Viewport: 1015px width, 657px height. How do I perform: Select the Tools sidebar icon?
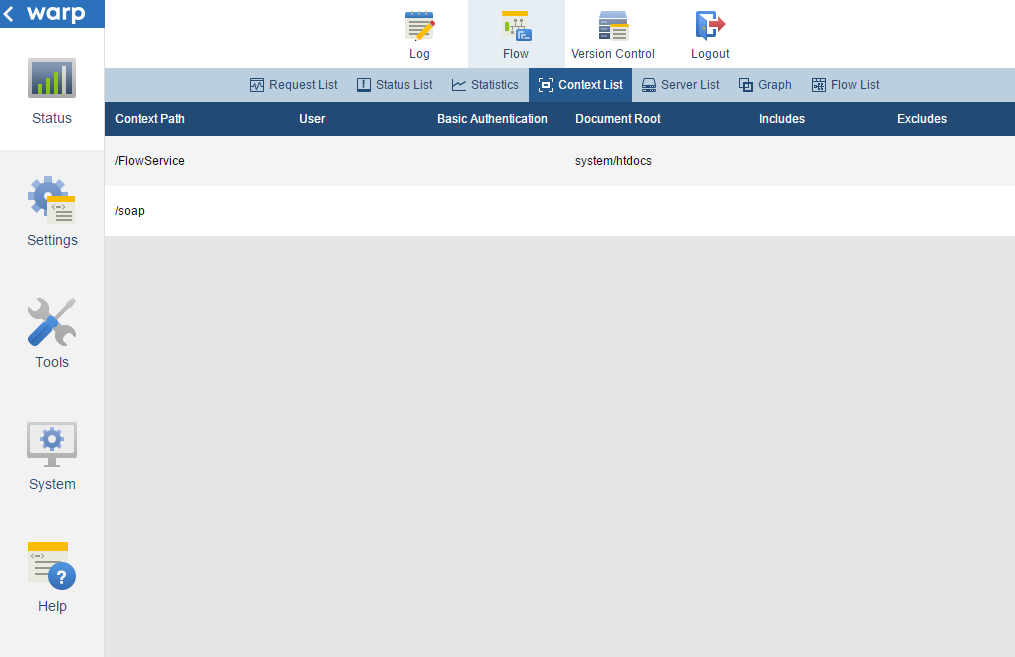[51, 334]
